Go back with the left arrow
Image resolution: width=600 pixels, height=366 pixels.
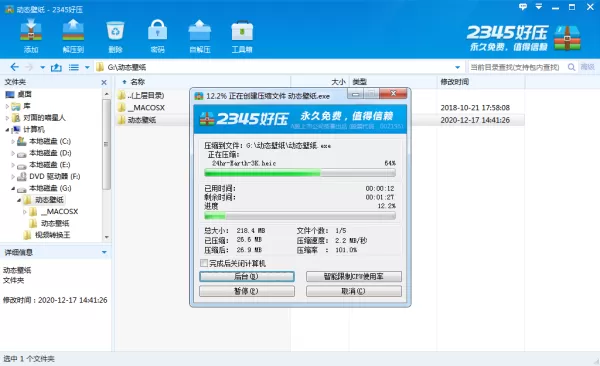pos(15,67)
